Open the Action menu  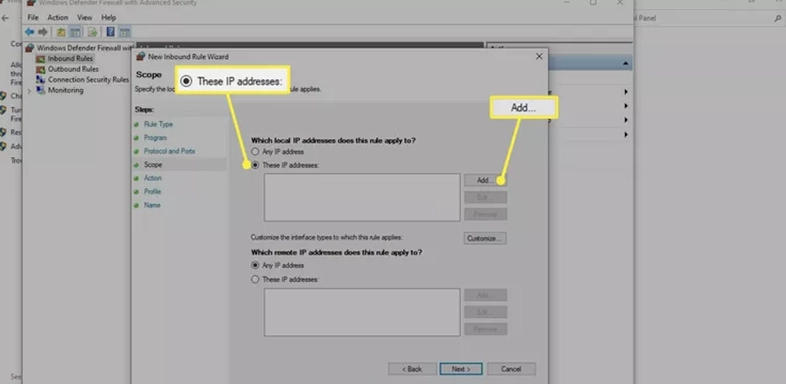tap(58, 18)
